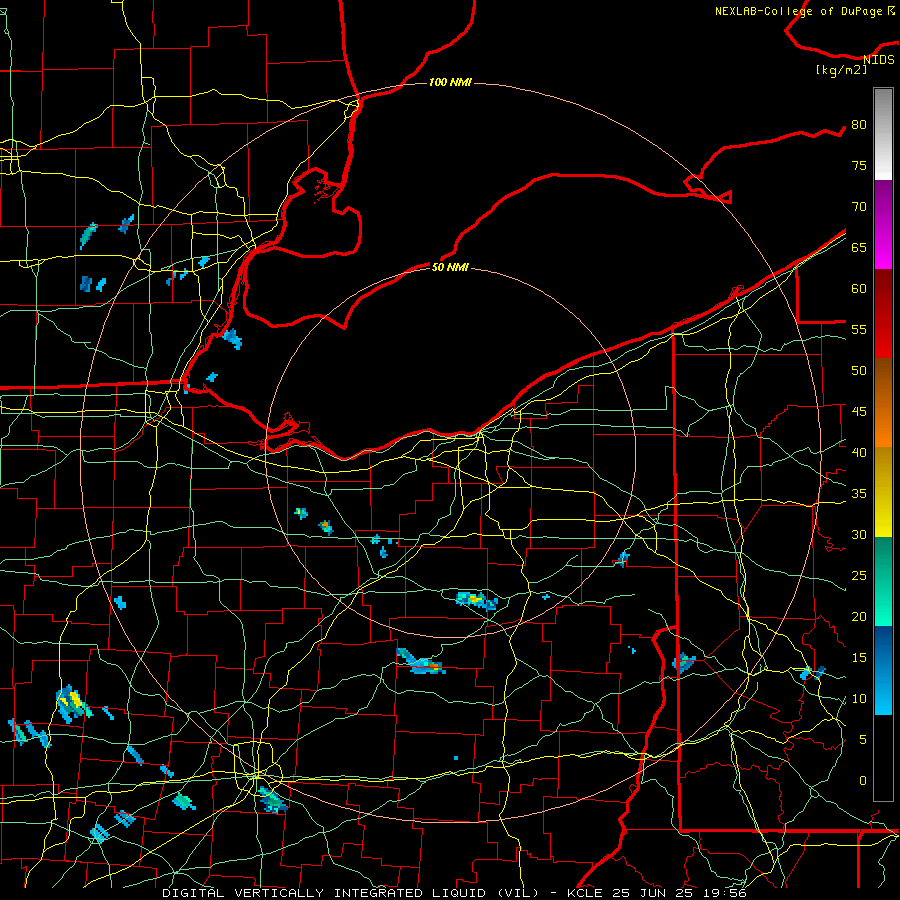
Task: Click the 75 value on the scale
Action: click(x=859, y=165)
